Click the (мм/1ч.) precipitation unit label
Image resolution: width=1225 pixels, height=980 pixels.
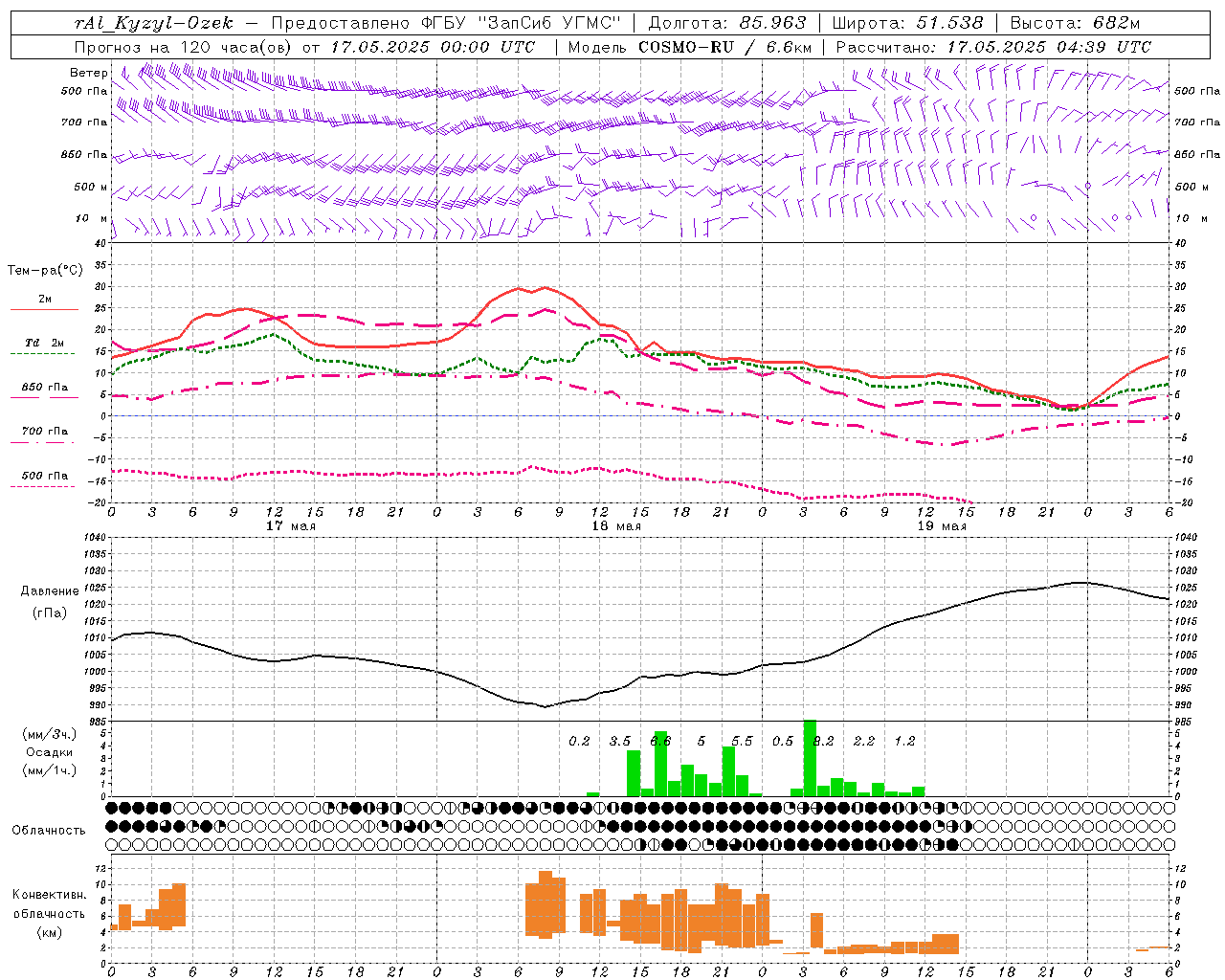click(x=50, y=770)
